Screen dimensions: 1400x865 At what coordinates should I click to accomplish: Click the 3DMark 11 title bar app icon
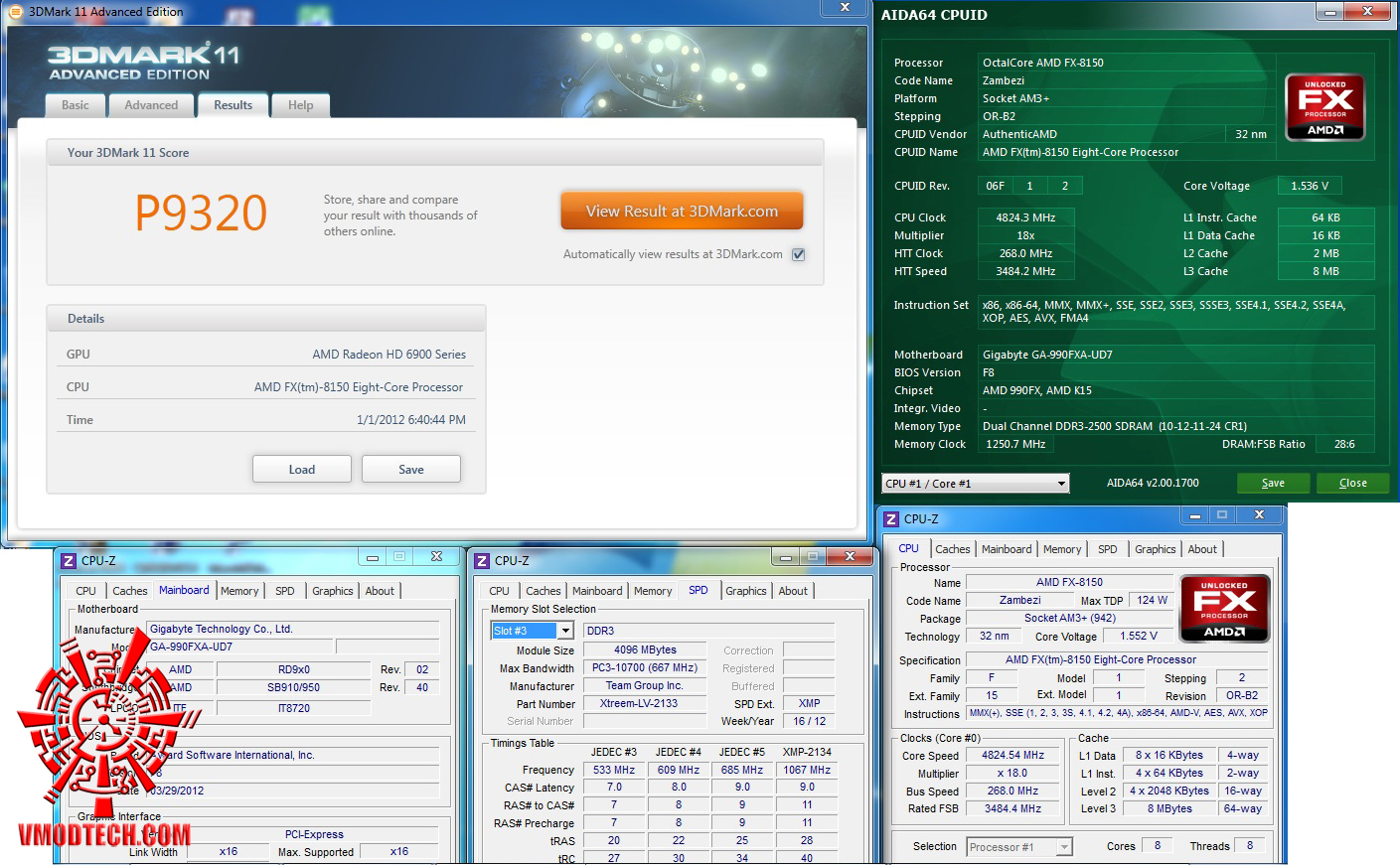click(15, 12)
